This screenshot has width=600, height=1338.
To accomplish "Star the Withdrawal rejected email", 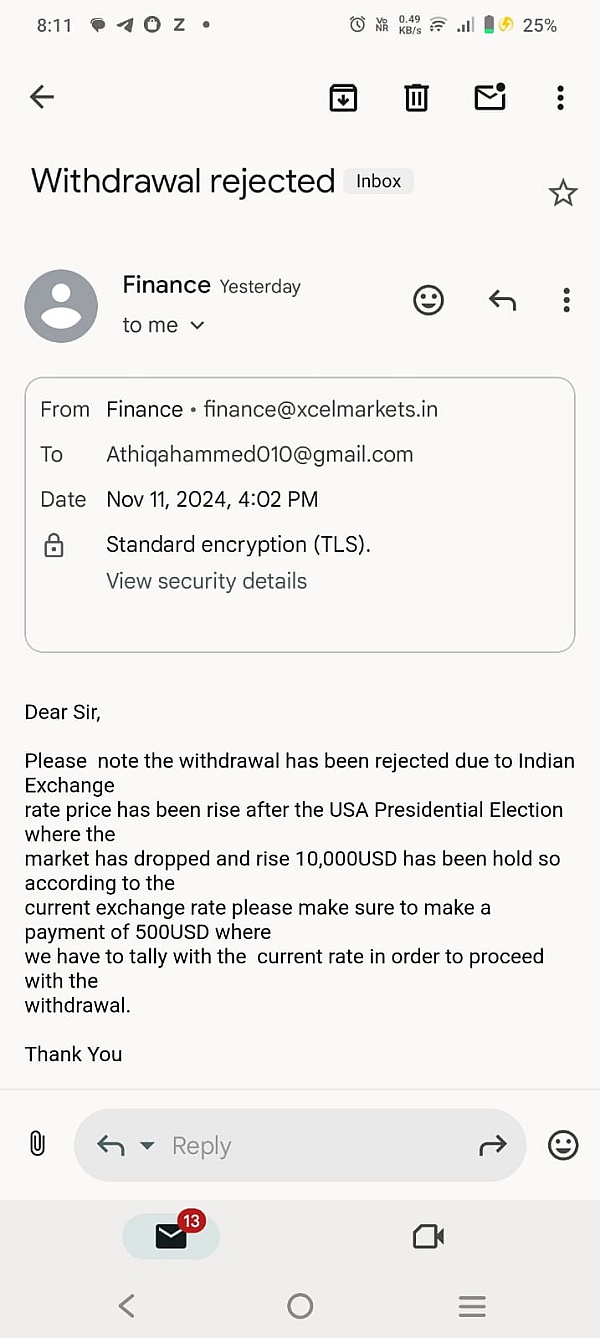I will point(563,193).
